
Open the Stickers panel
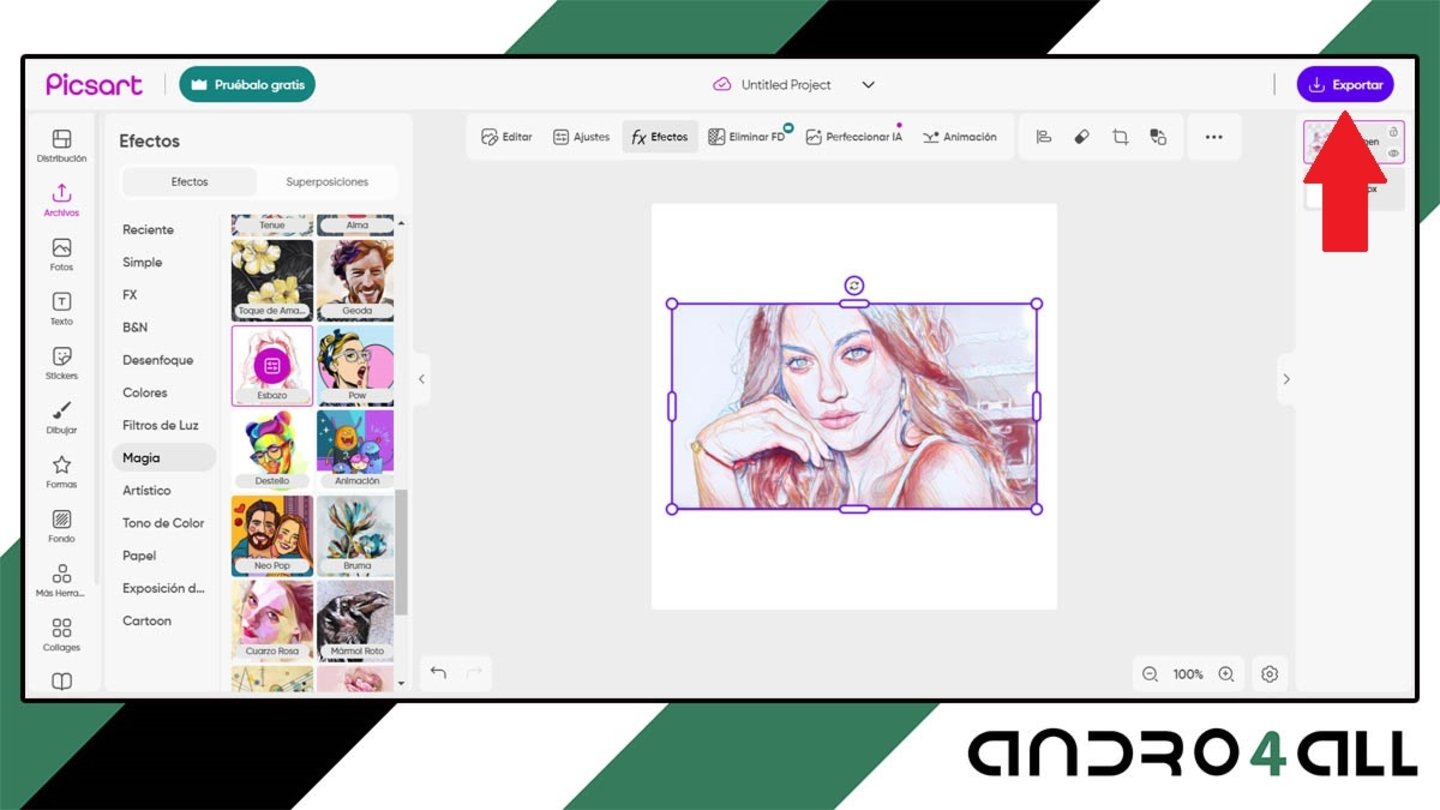(x=61, y=363)
